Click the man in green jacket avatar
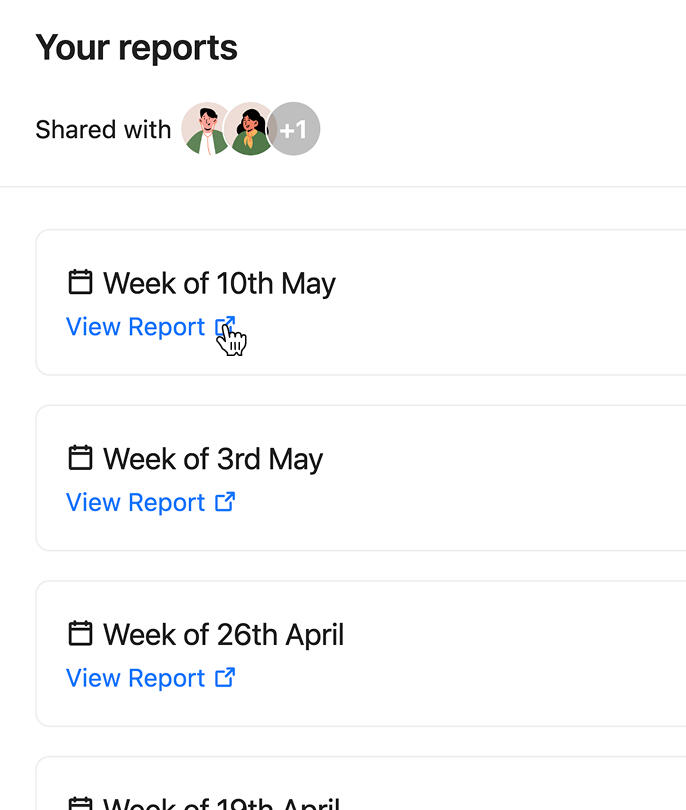Viewport: 686px width, 810px height. [x=207, y=129]
